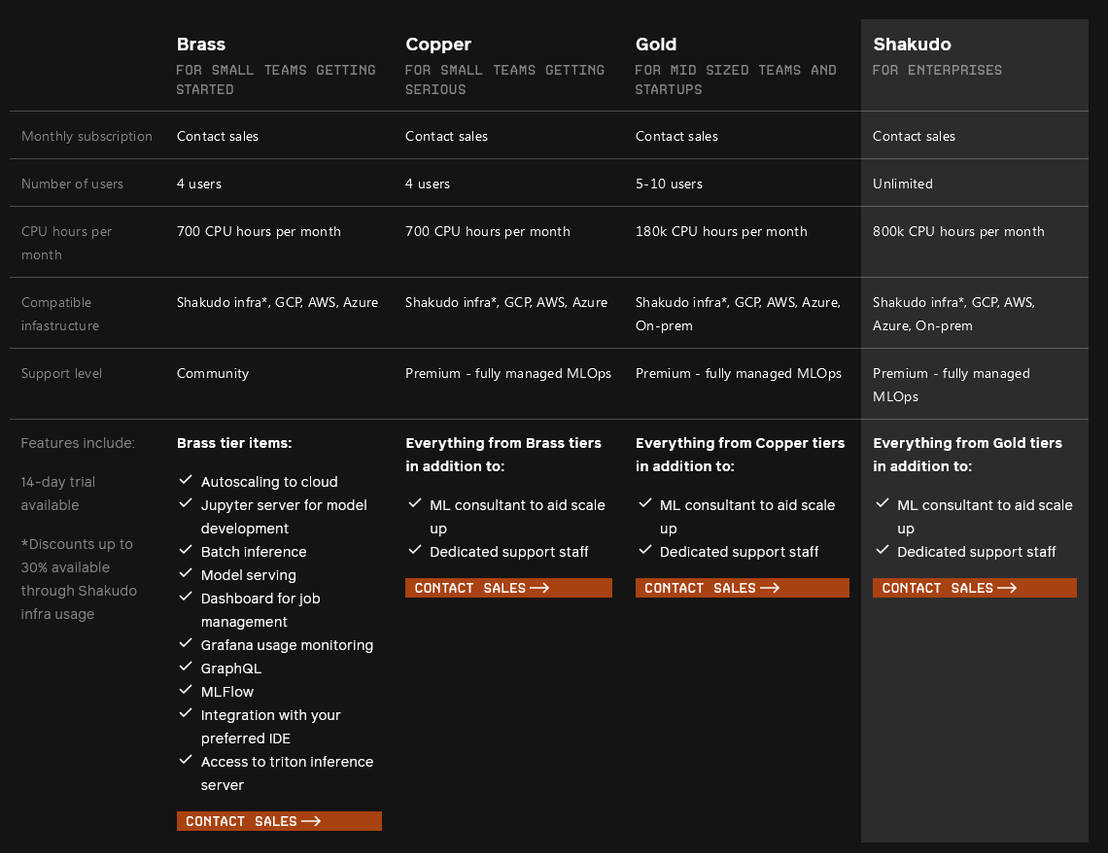Click the Gold tier ML consultant checkmark
This screenshot has height=853, width=1108.
(x=645, y=504)
